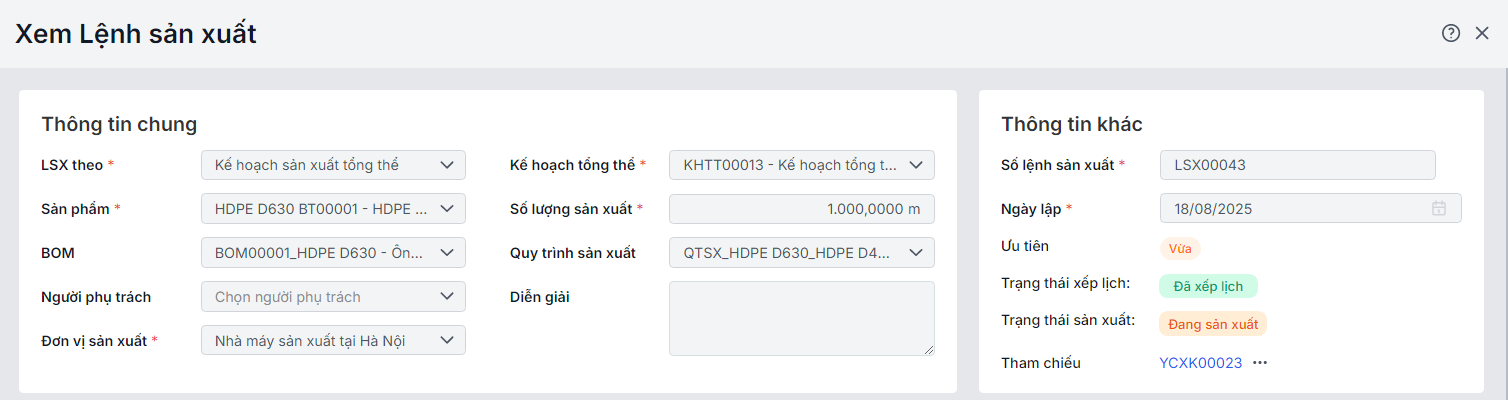Image resolution: width=1508 pixels, height=400 pixels.
Task: Click the Số lượng sản xuất field
Action: coord(801,209)
